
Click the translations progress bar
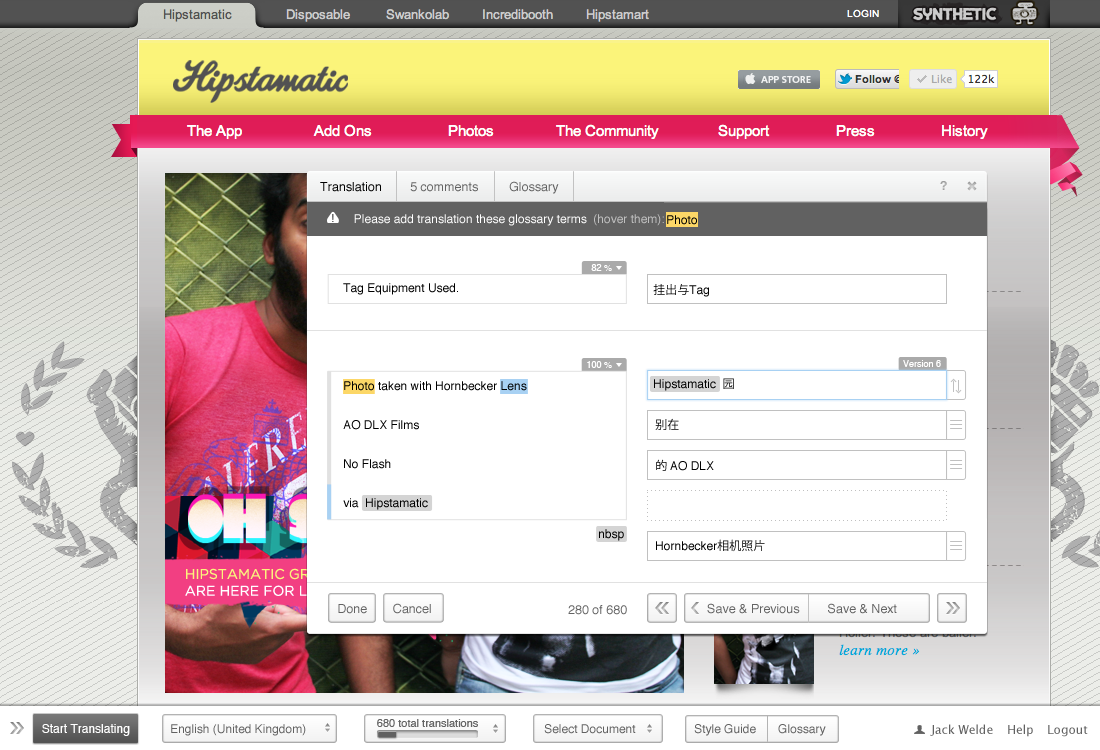coord(427,735)
